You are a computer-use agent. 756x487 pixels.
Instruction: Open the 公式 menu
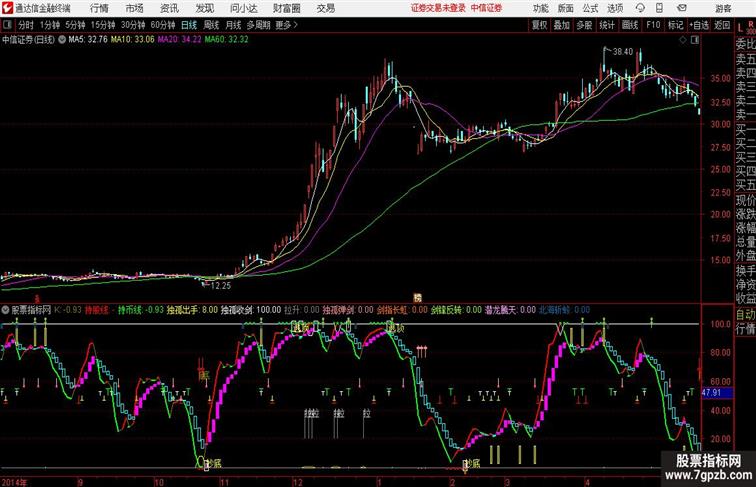(x=590, y=8)
